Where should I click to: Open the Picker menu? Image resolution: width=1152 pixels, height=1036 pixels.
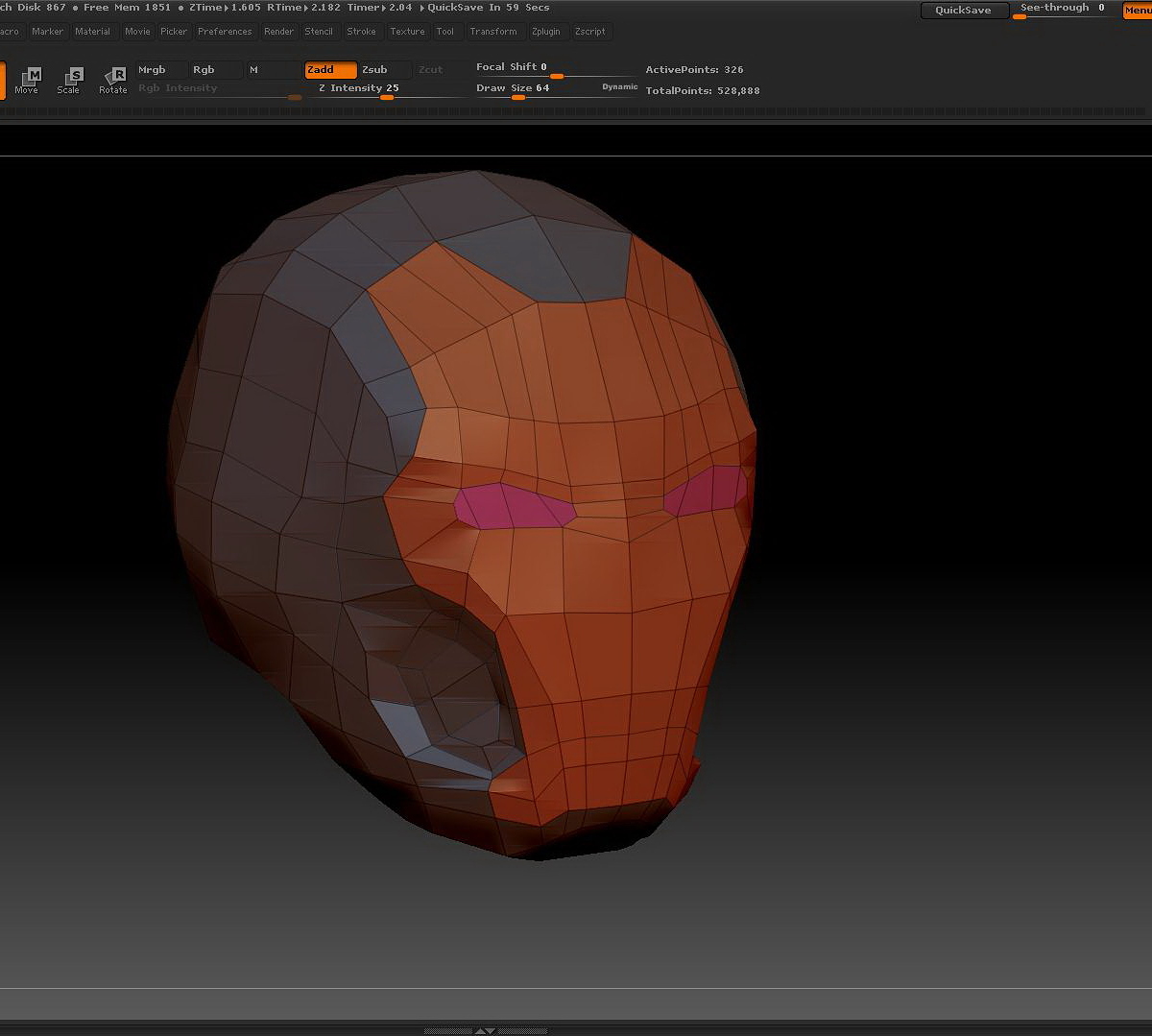(174, 32)
